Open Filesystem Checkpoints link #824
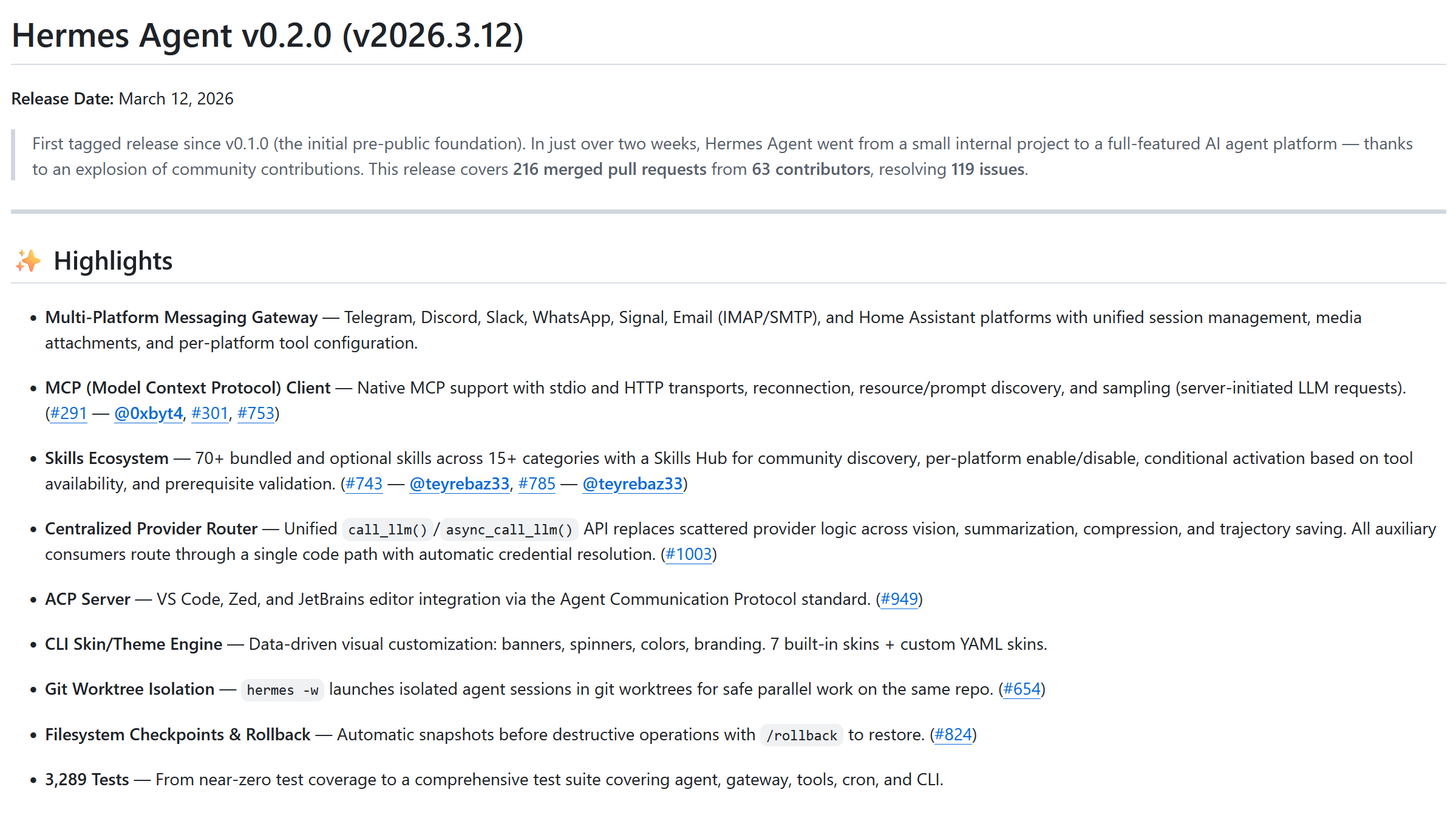 (x=953, y=735)
